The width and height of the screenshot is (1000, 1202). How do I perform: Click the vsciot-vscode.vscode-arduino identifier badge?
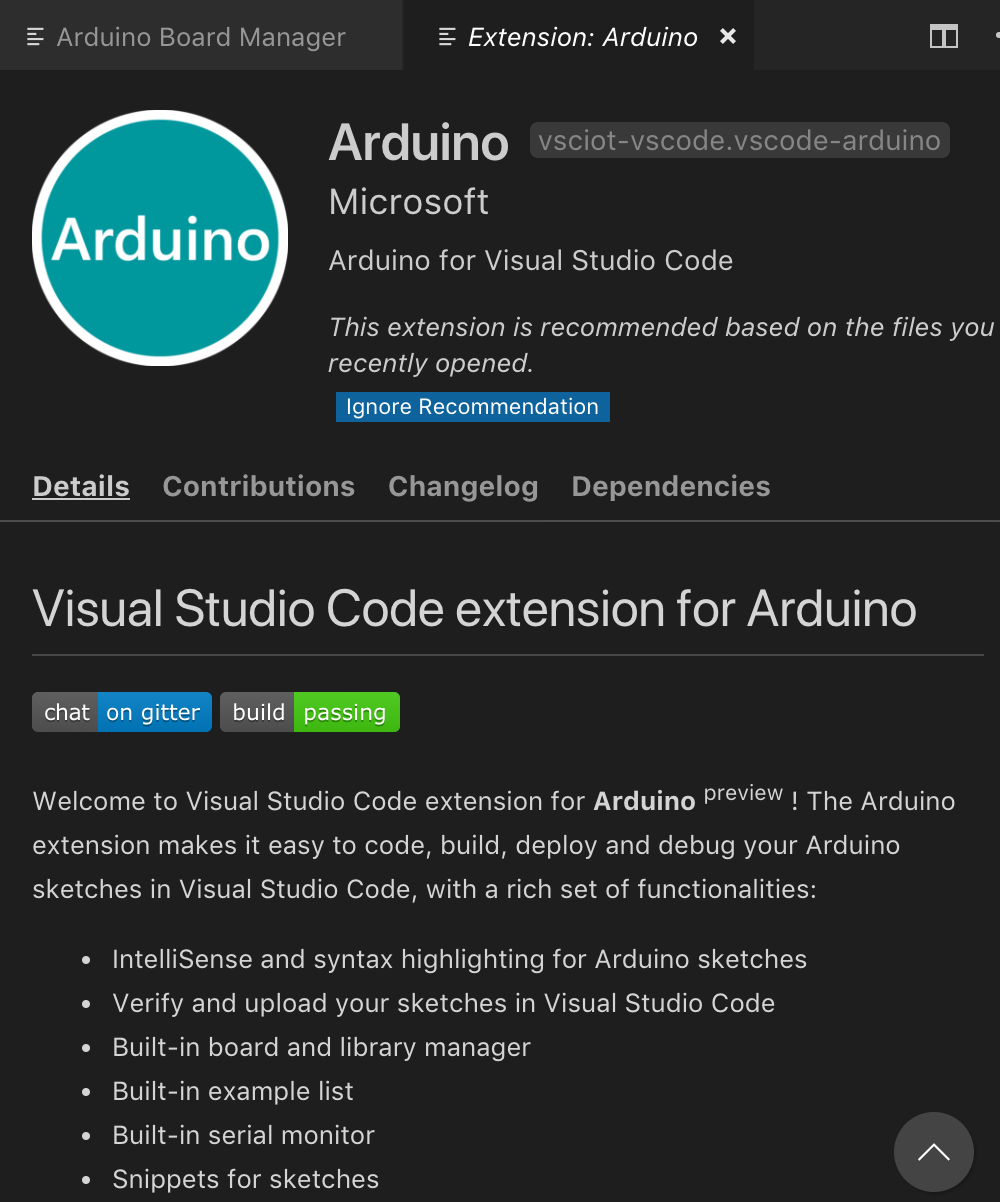click(739, 140)
